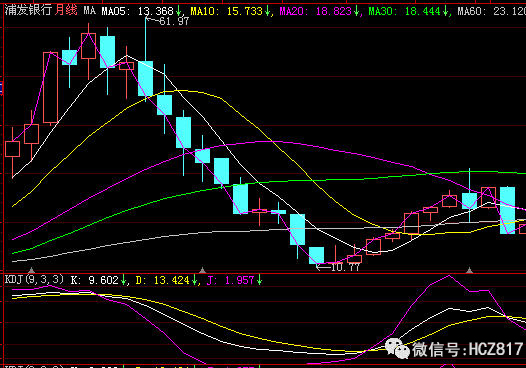Click the 浦发银行 stock name title
The height and width of the screenshot is (368, 526).
(x=28, y=10)
